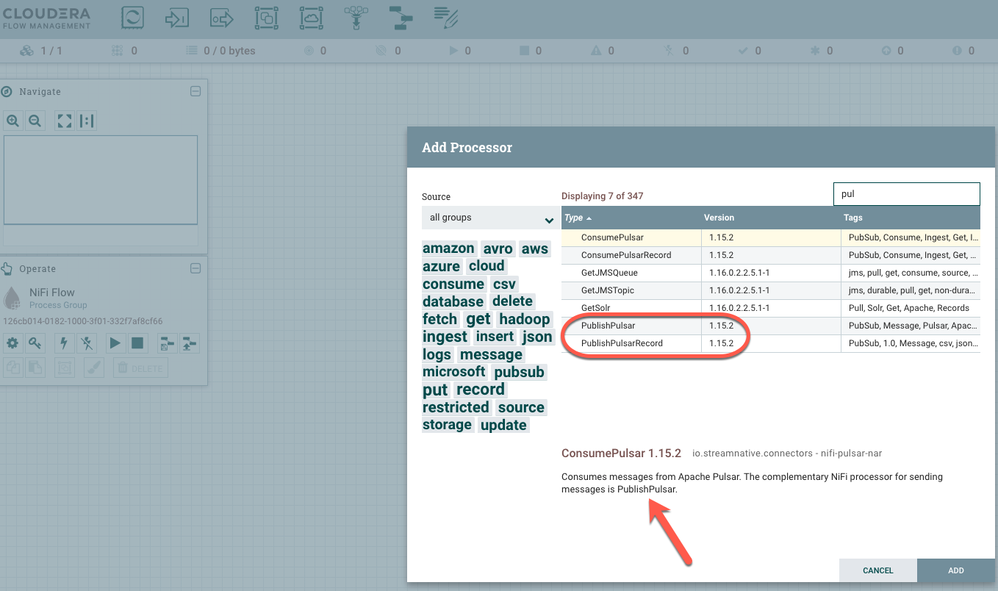Select the Process Group toolbar icon

[267, 17]
